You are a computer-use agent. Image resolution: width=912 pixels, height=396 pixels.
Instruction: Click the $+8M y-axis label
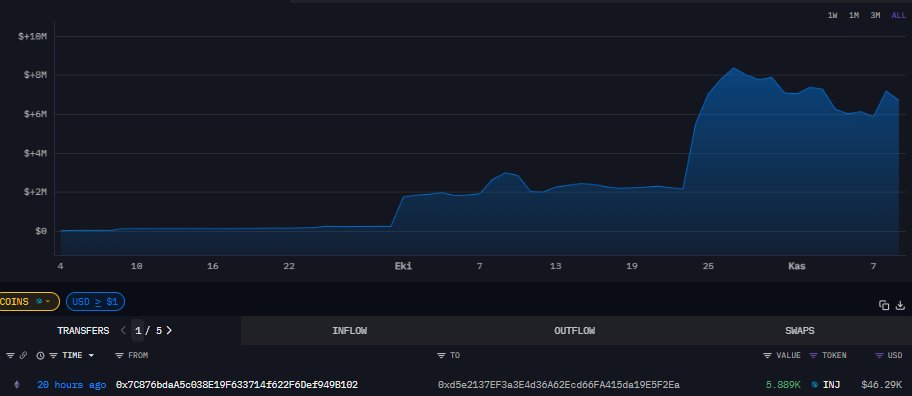click(35, 76)
